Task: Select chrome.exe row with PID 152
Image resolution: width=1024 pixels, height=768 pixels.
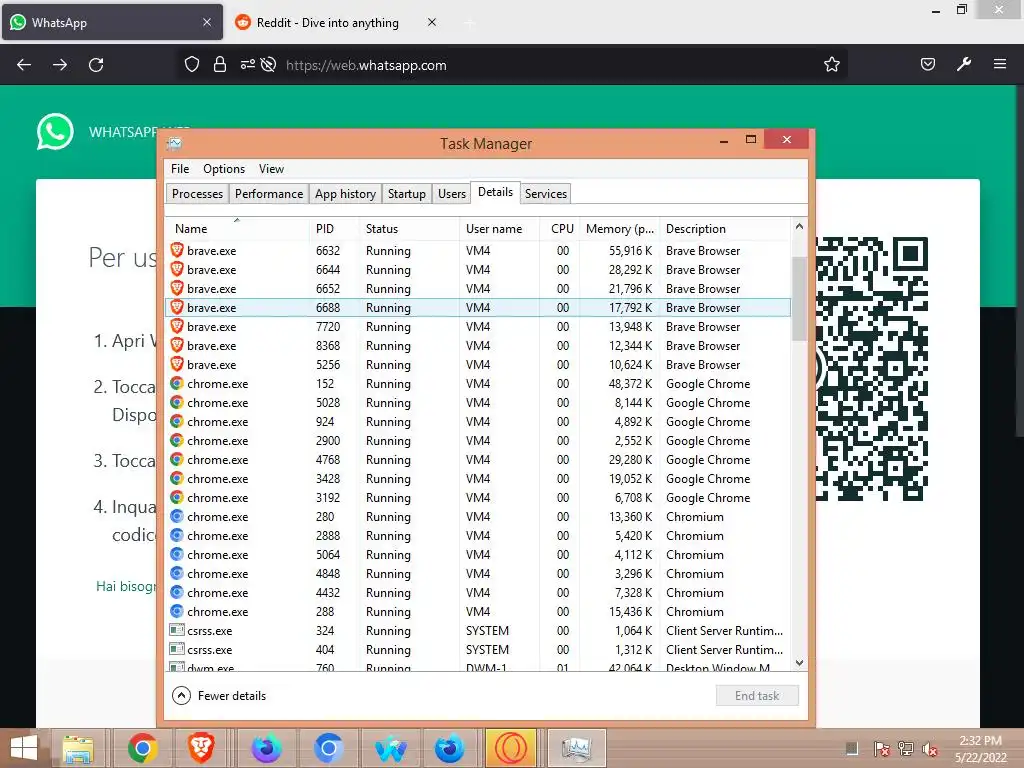Action: coord(479,384)
